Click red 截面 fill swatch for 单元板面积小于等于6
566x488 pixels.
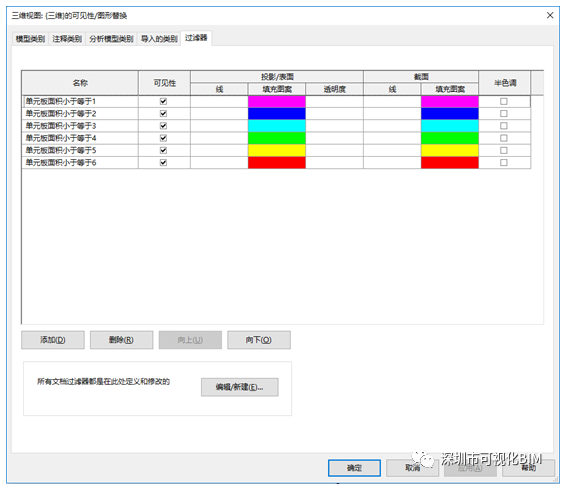(x=450, y=163)
